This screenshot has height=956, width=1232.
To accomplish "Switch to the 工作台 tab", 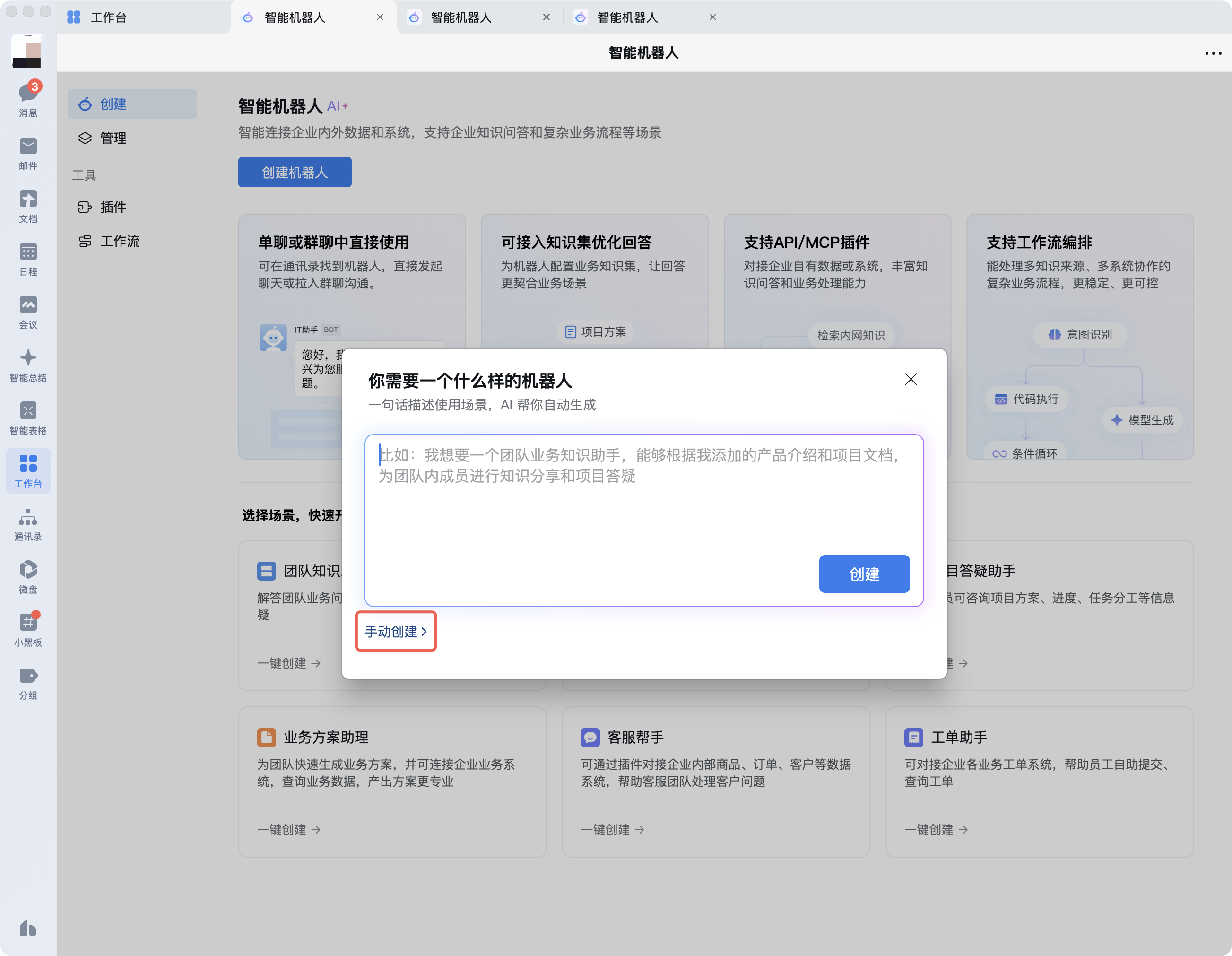I will point(108,17).
